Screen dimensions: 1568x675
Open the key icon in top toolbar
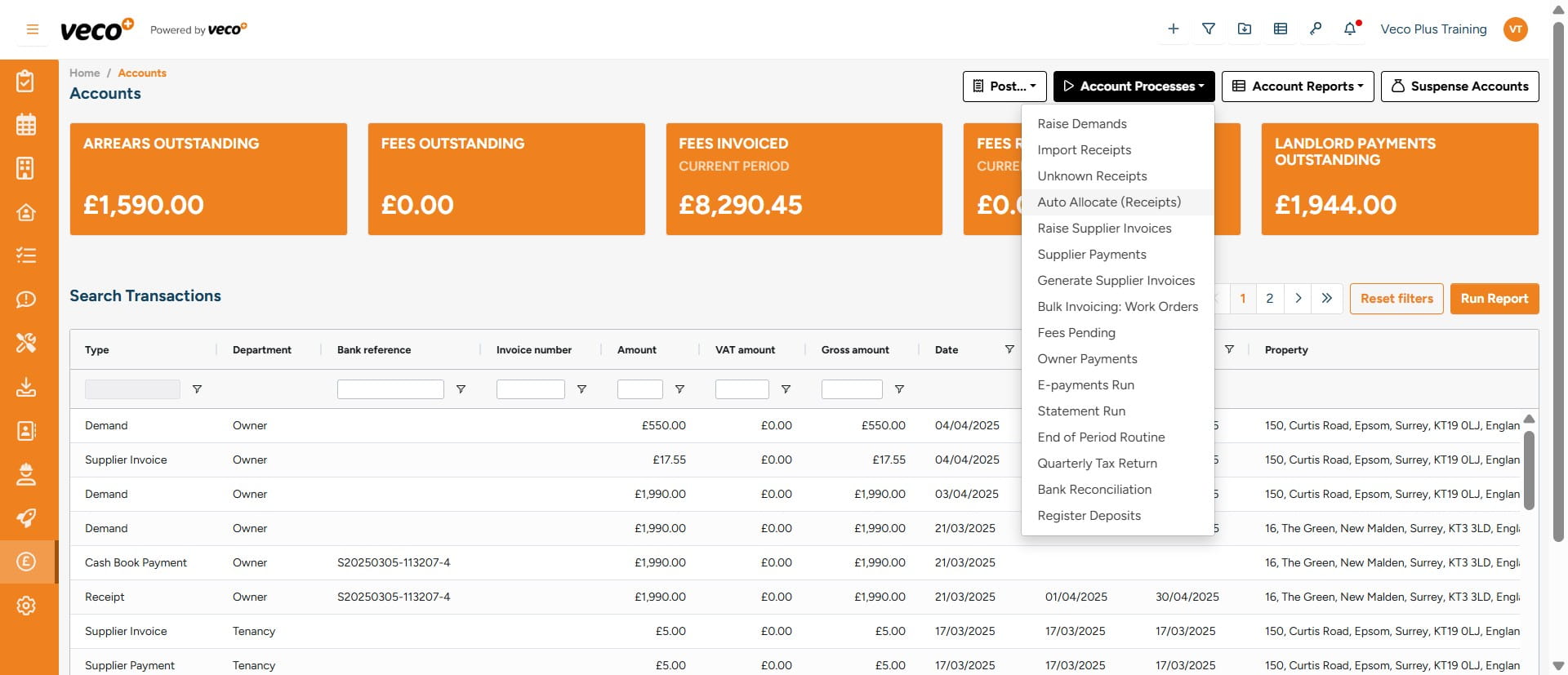(x=1315, y=29)
